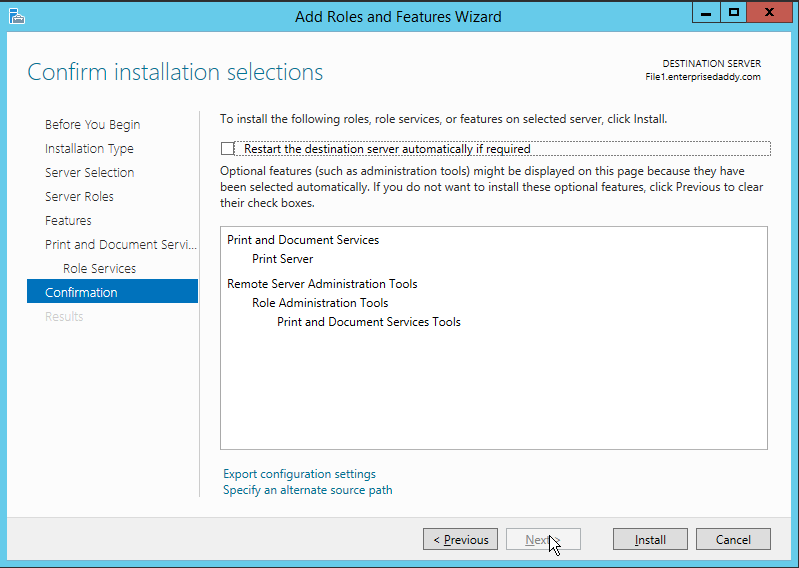Cancel the wizard
Screen dimensions: 799x568
pos(733,540)
